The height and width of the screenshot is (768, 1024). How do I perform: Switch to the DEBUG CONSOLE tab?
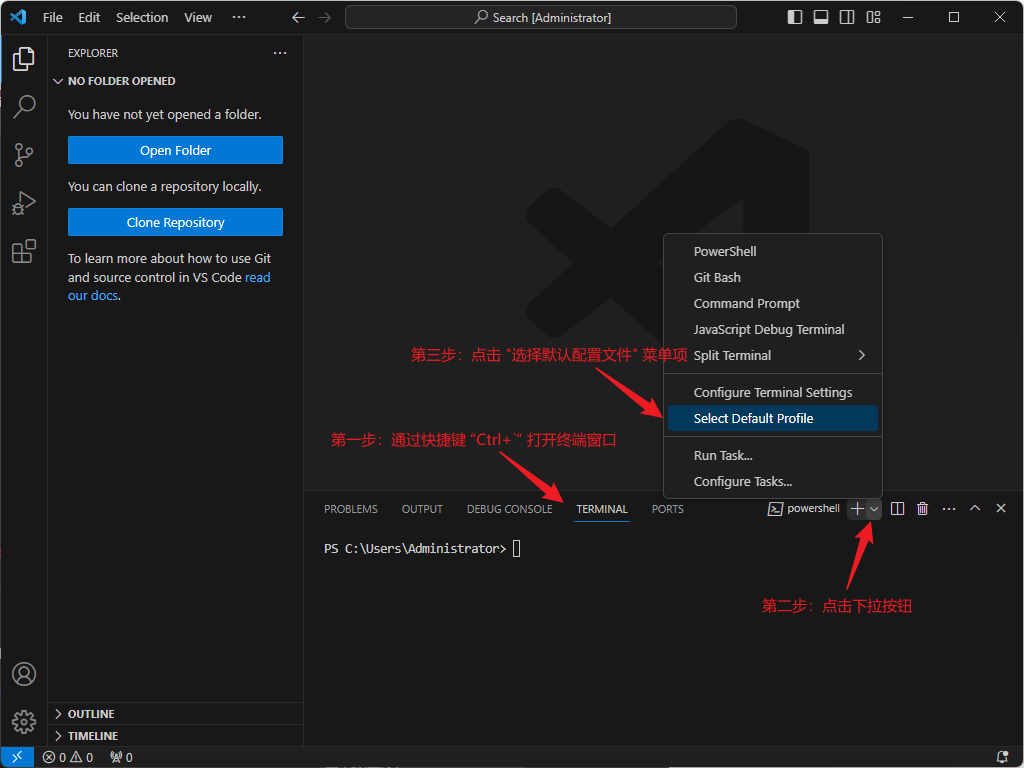tap(509, 509)
